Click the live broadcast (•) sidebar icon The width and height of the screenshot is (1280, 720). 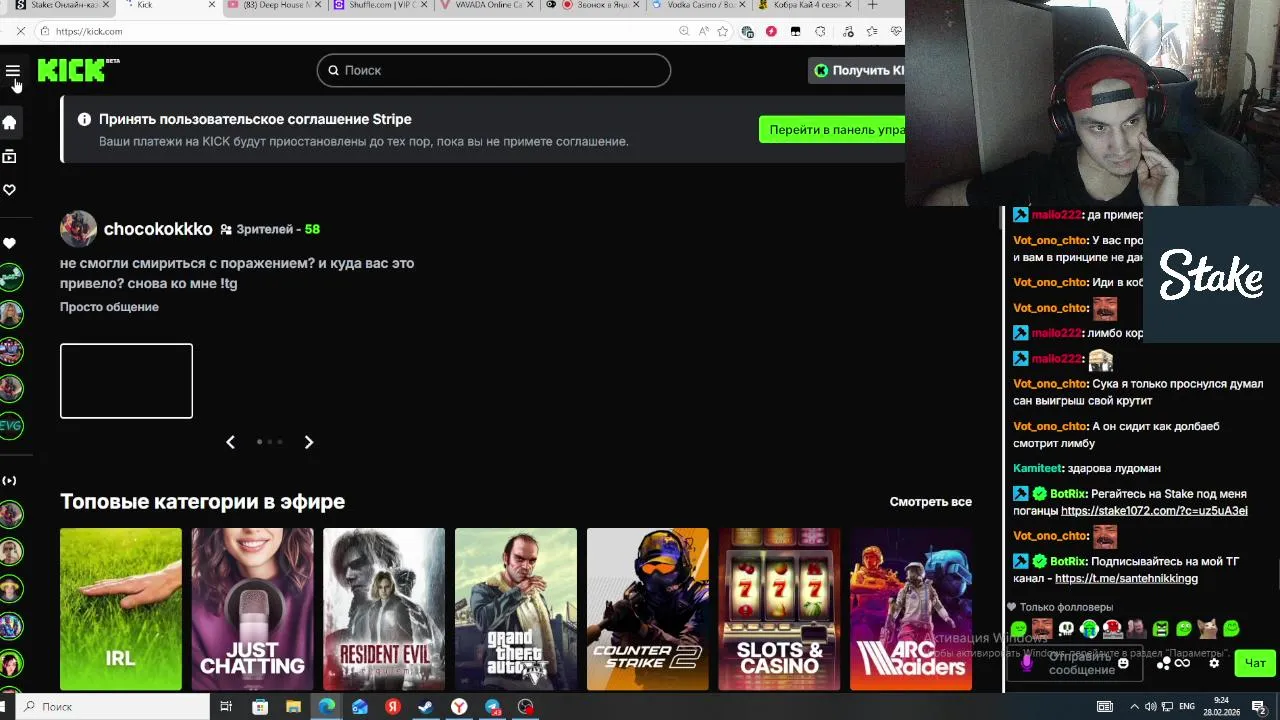click(x=10, y=480)
